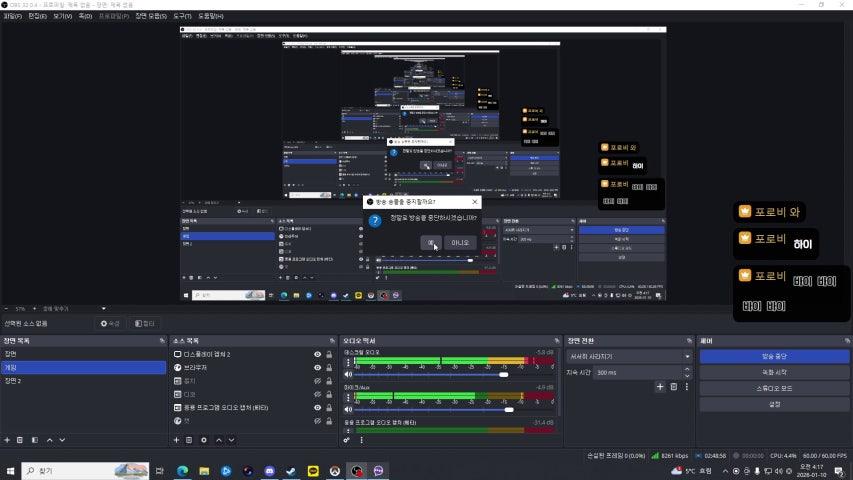The image size is (853, 480).
Task: Open mic/Aux audio options three-dot menu
Action: (x=348, y=397)
